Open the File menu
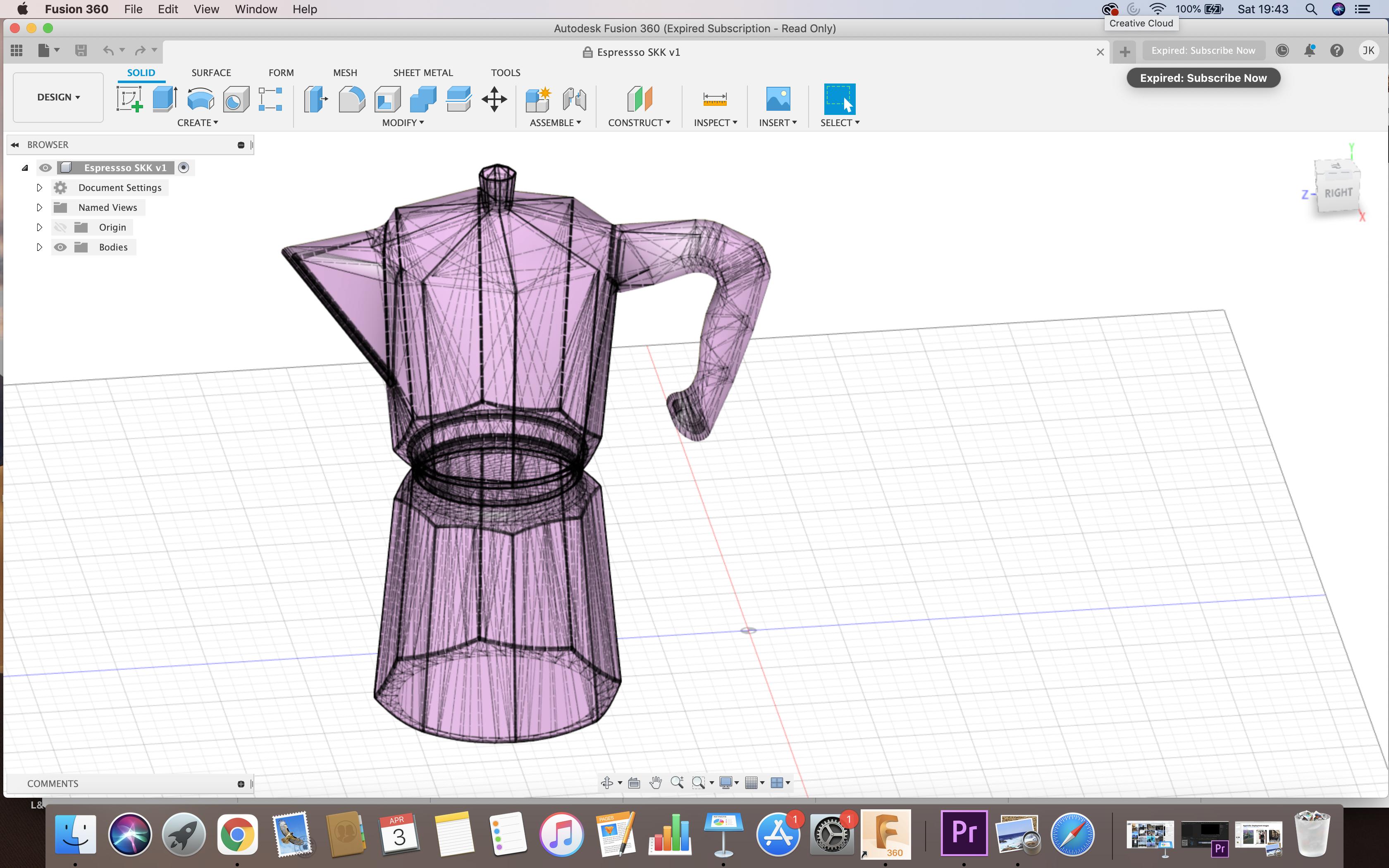 133,9
